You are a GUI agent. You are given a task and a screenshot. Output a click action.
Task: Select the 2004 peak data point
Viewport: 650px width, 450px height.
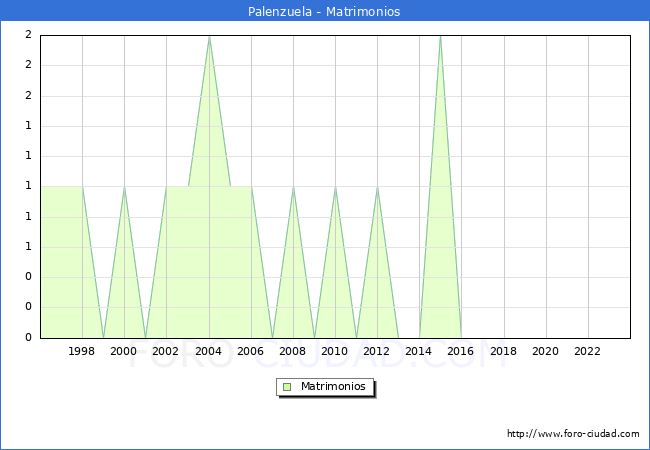click(x=209, y=36)
